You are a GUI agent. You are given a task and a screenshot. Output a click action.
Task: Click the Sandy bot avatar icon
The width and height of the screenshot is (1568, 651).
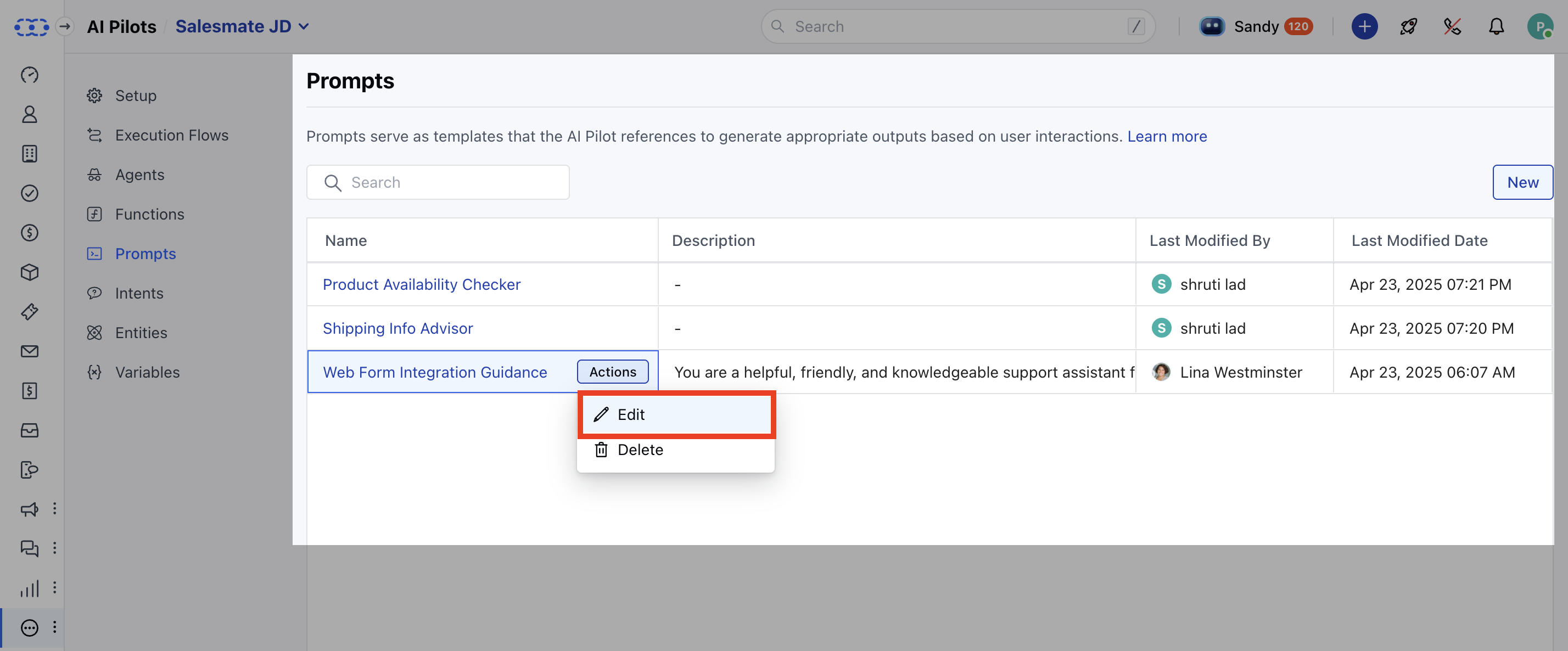tap(1211, 27)
